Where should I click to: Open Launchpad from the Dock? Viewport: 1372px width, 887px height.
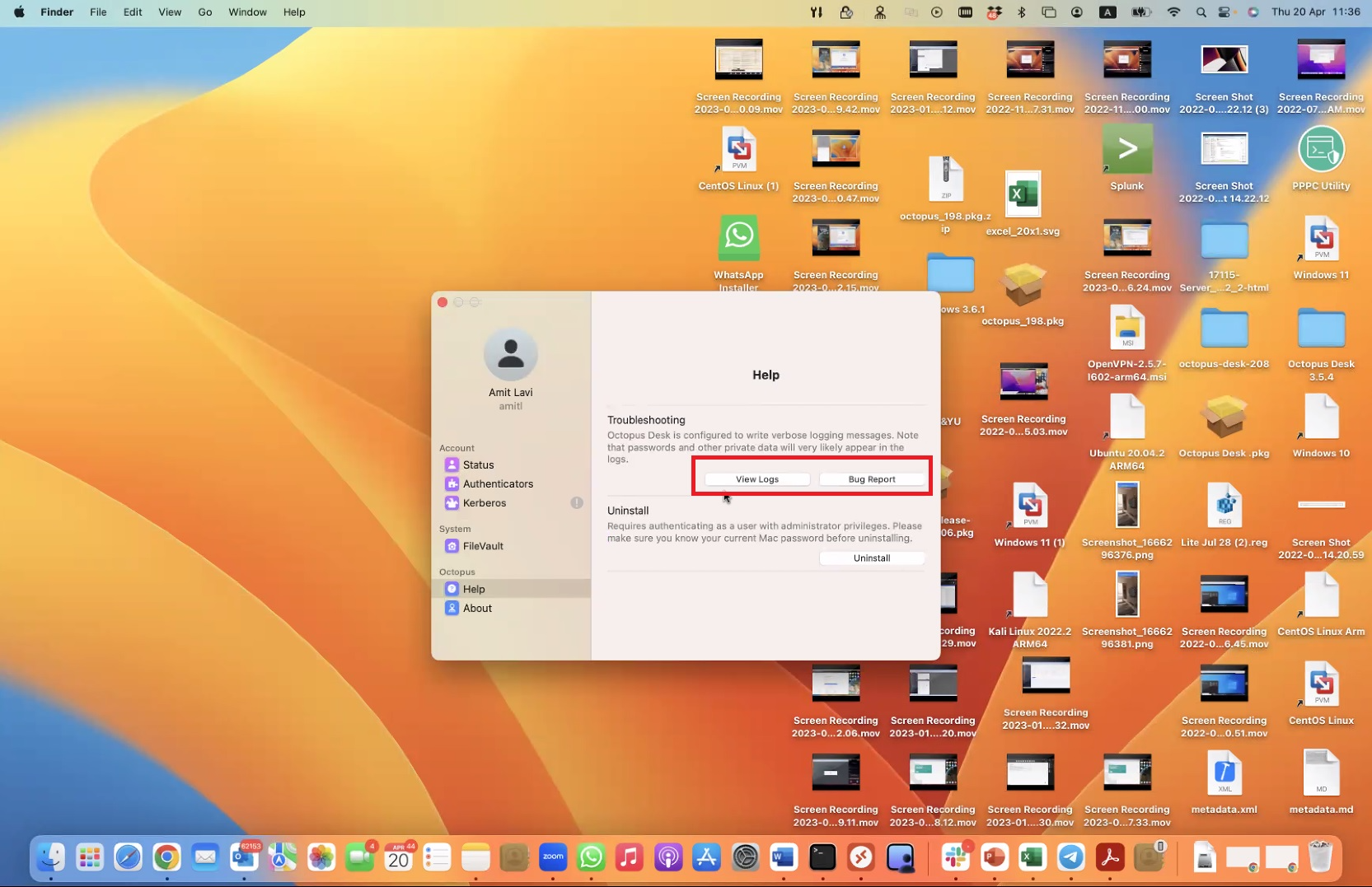click(x=89, y=857)
